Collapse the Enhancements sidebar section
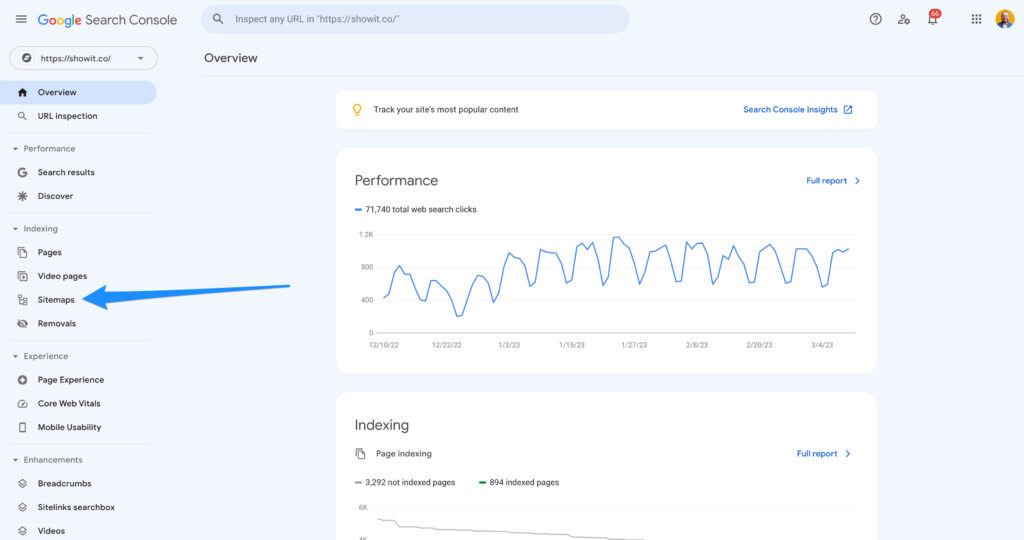The width and height of the screenshot is (1024, 540). [x=16, y=460]
